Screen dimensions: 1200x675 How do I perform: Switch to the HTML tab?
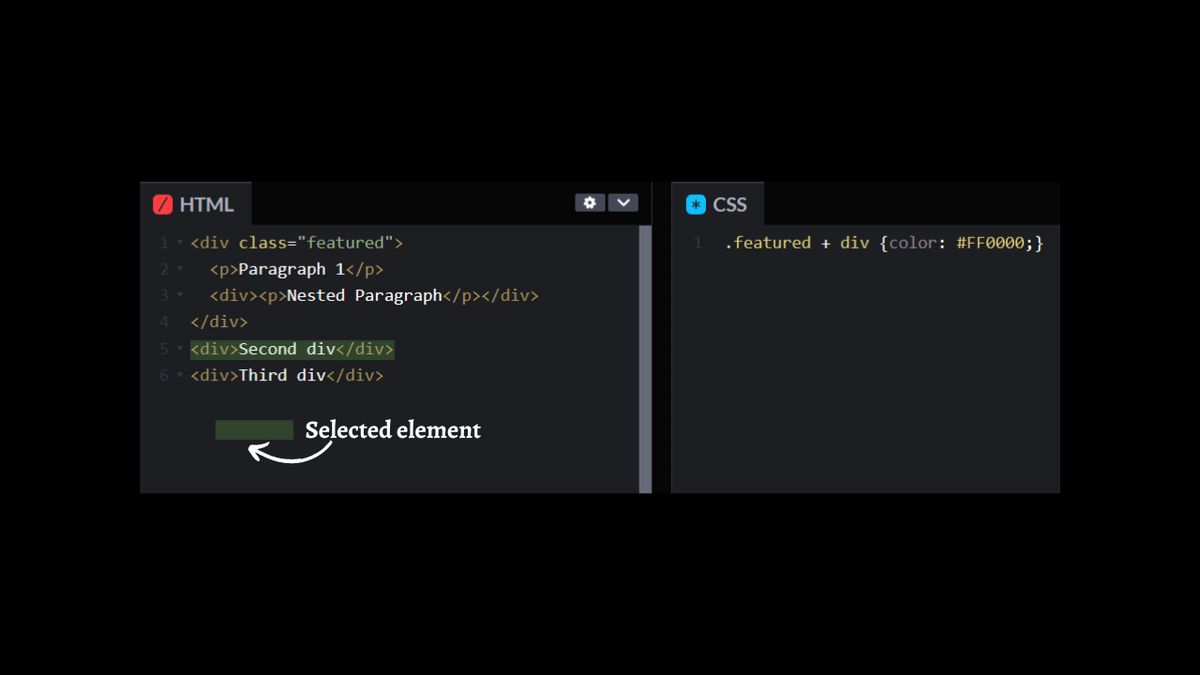click(x=196, y=204)
